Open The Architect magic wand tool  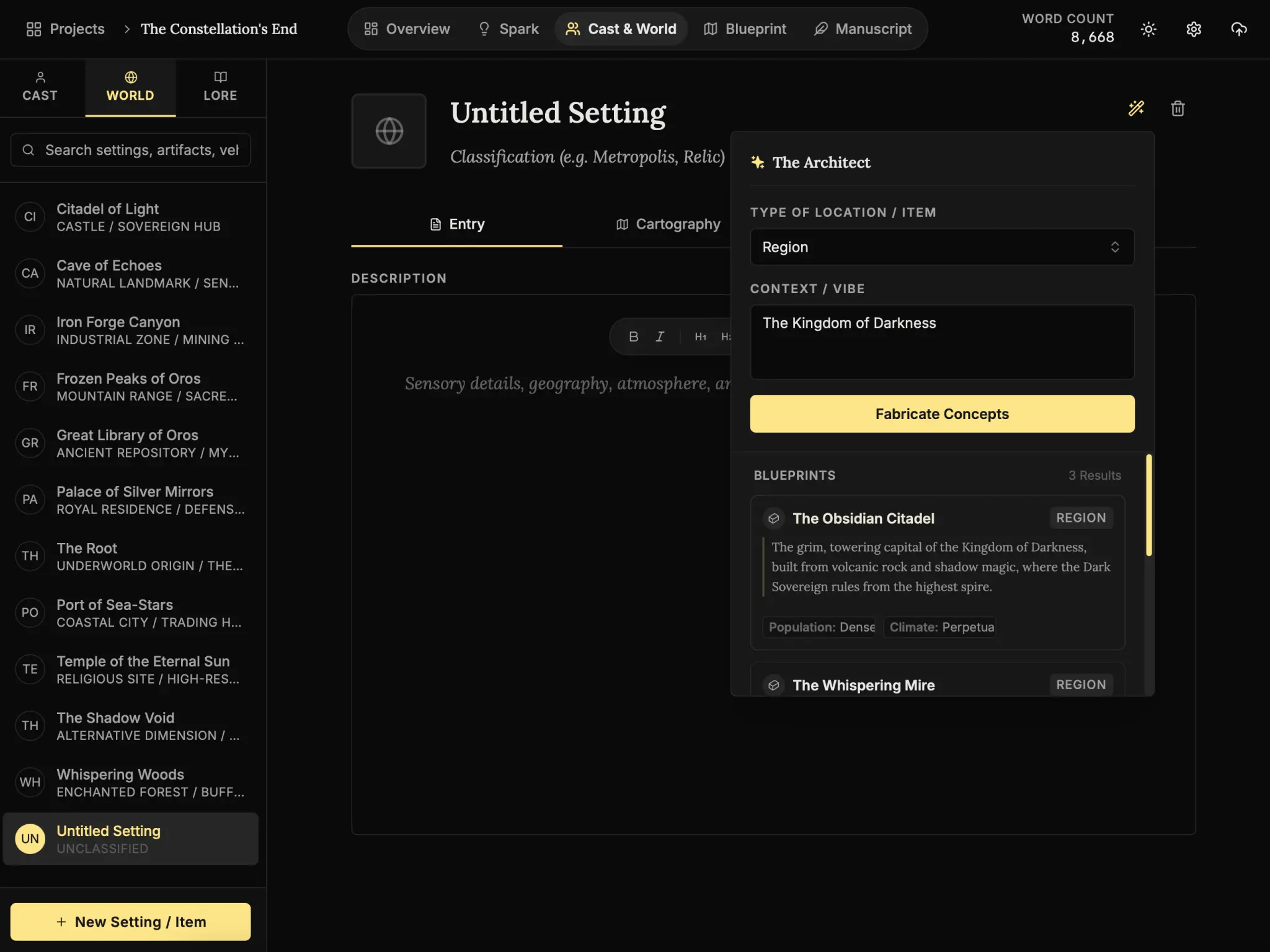coord(1137,108)
